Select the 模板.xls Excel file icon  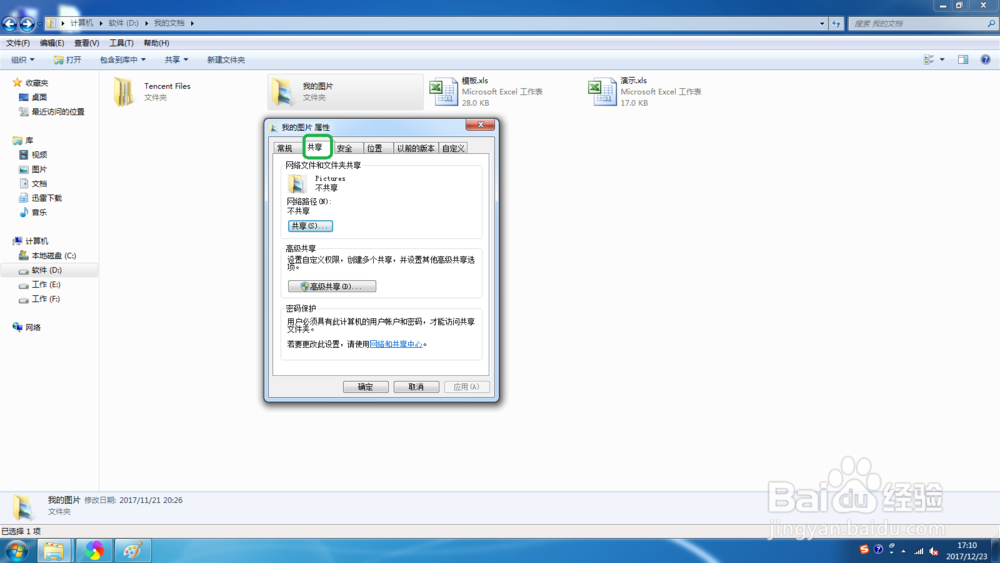443,92
